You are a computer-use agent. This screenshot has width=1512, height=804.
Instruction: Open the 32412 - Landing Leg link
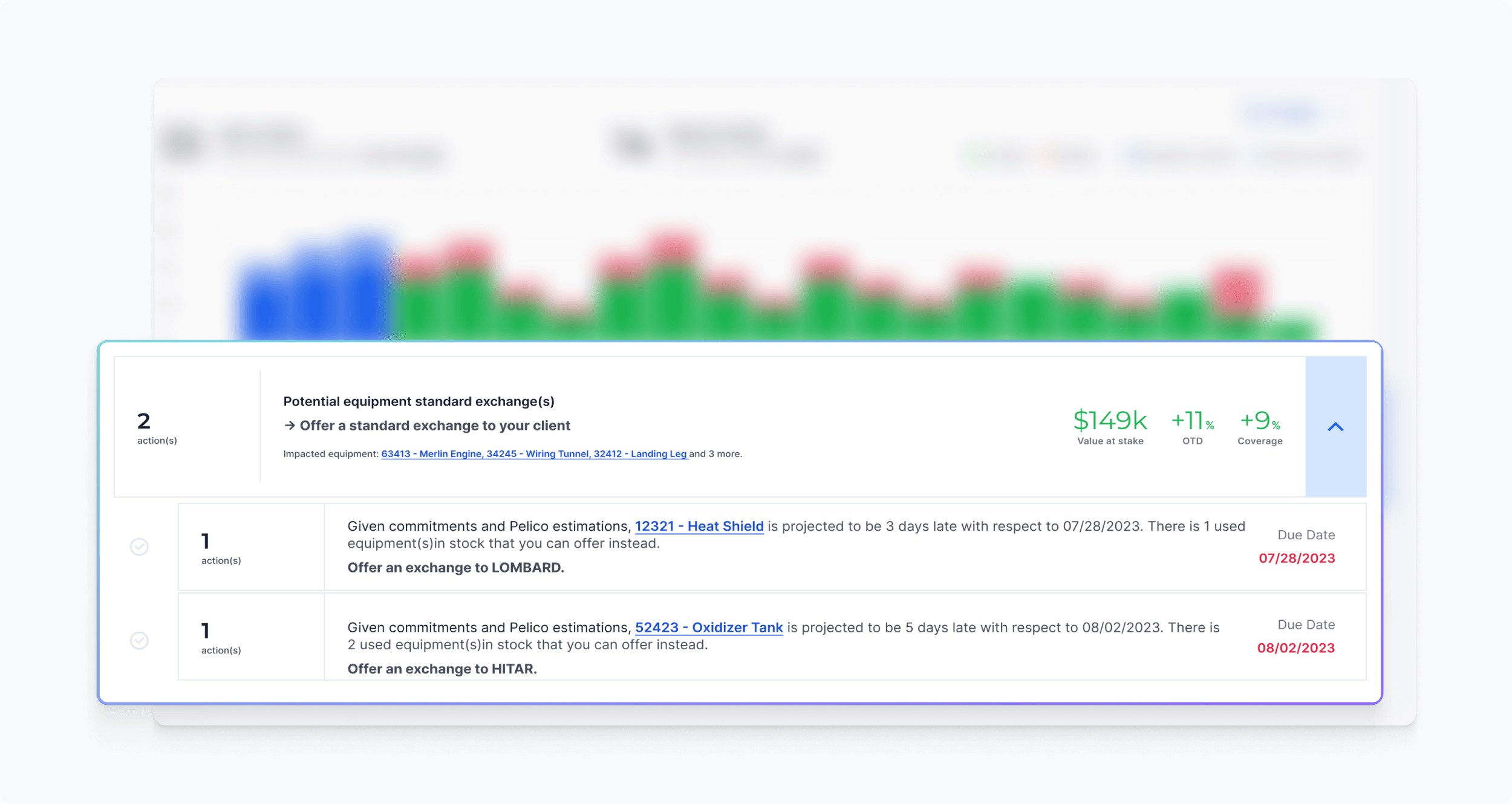640,454
